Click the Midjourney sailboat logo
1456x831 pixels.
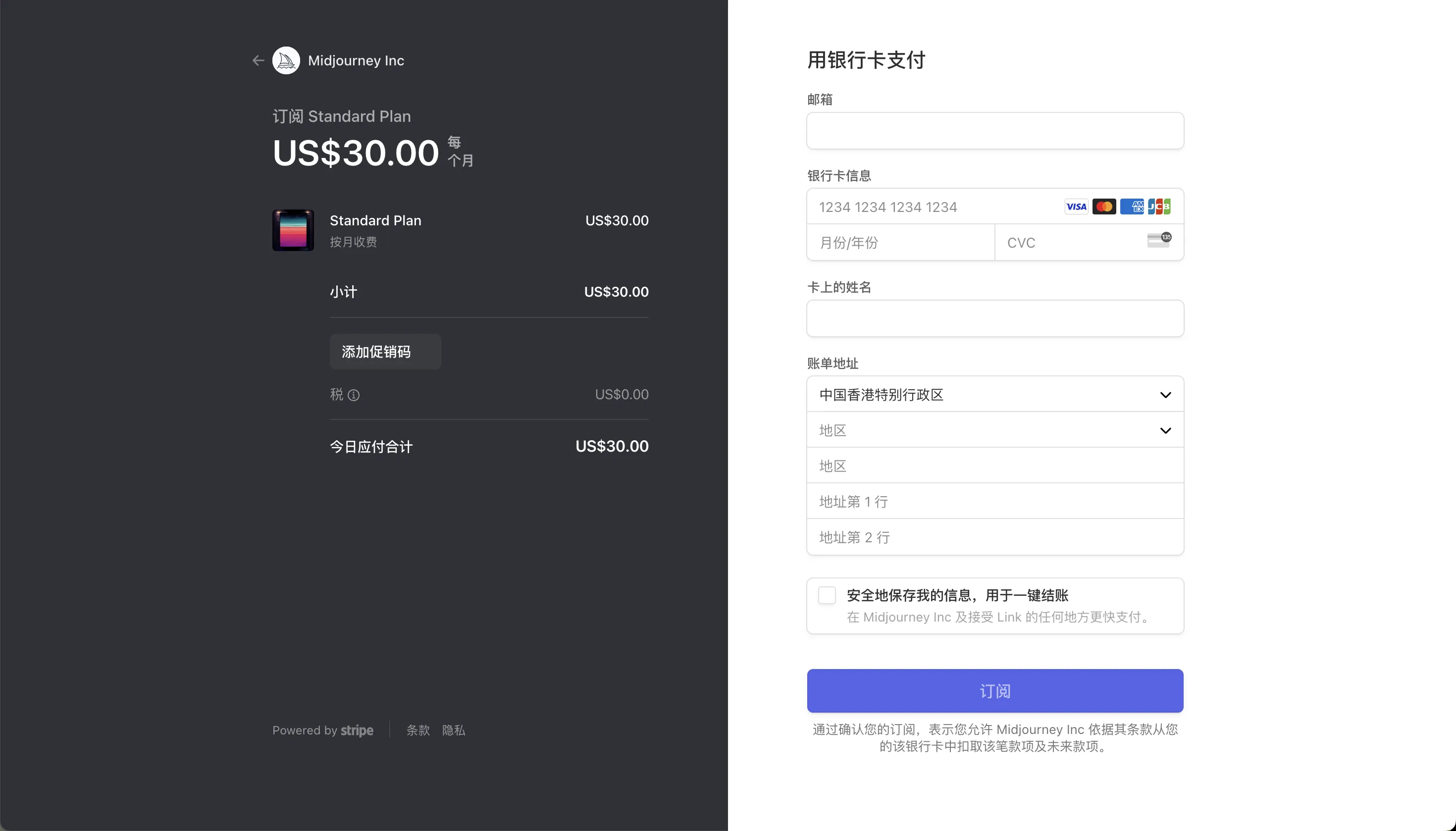pyautogui.click(x=286, y=60)
